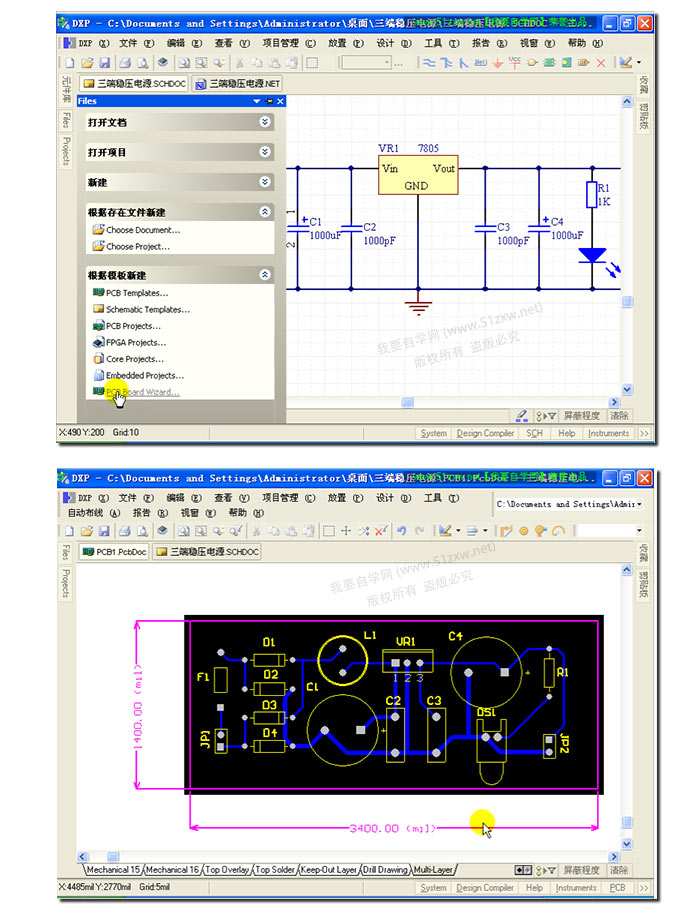Click the VR1 7805 regulator component

(417, 174)
